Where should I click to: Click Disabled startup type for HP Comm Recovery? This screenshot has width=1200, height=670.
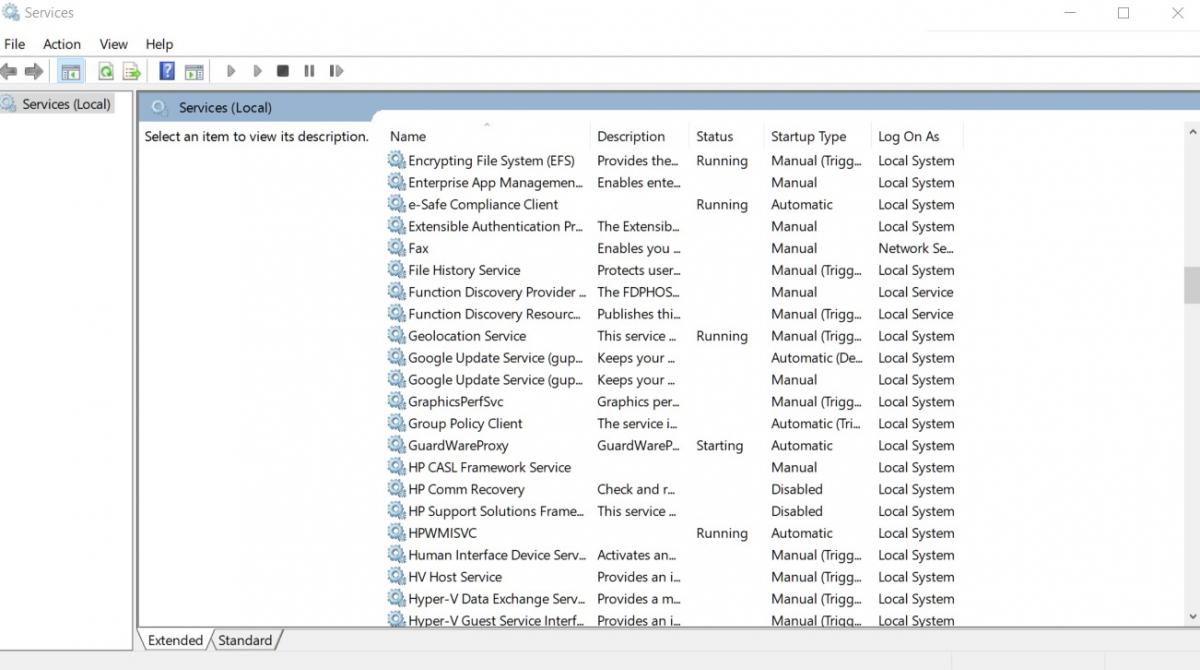pyautogui.click(x=797, y=489)
